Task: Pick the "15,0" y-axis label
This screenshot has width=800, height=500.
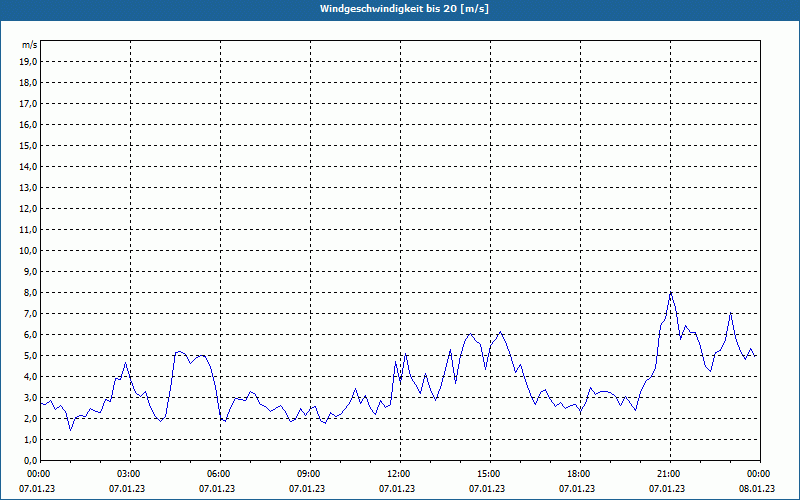Action: [29, 145]
